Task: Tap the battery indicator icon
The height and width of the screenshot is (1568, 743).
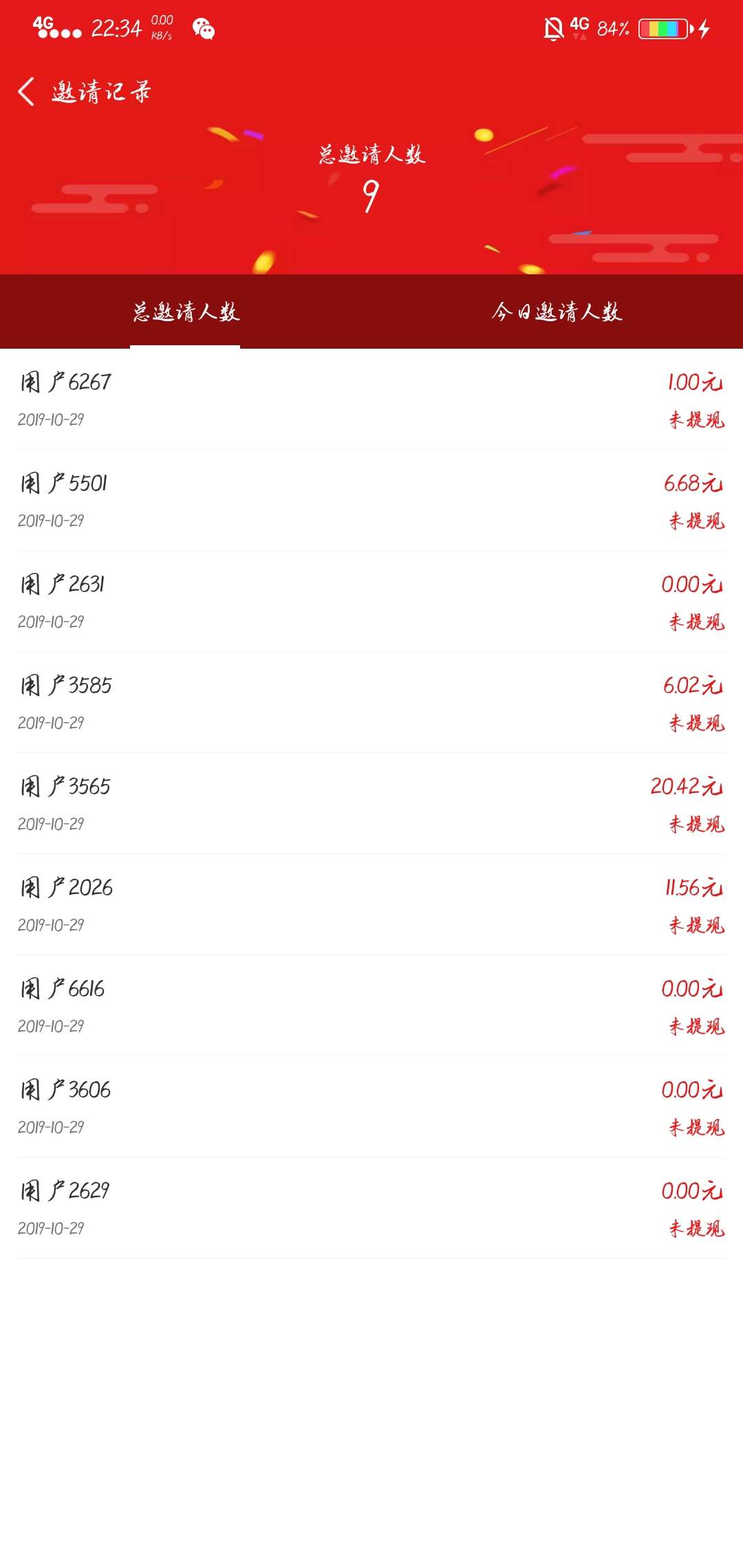Action: 663,29
